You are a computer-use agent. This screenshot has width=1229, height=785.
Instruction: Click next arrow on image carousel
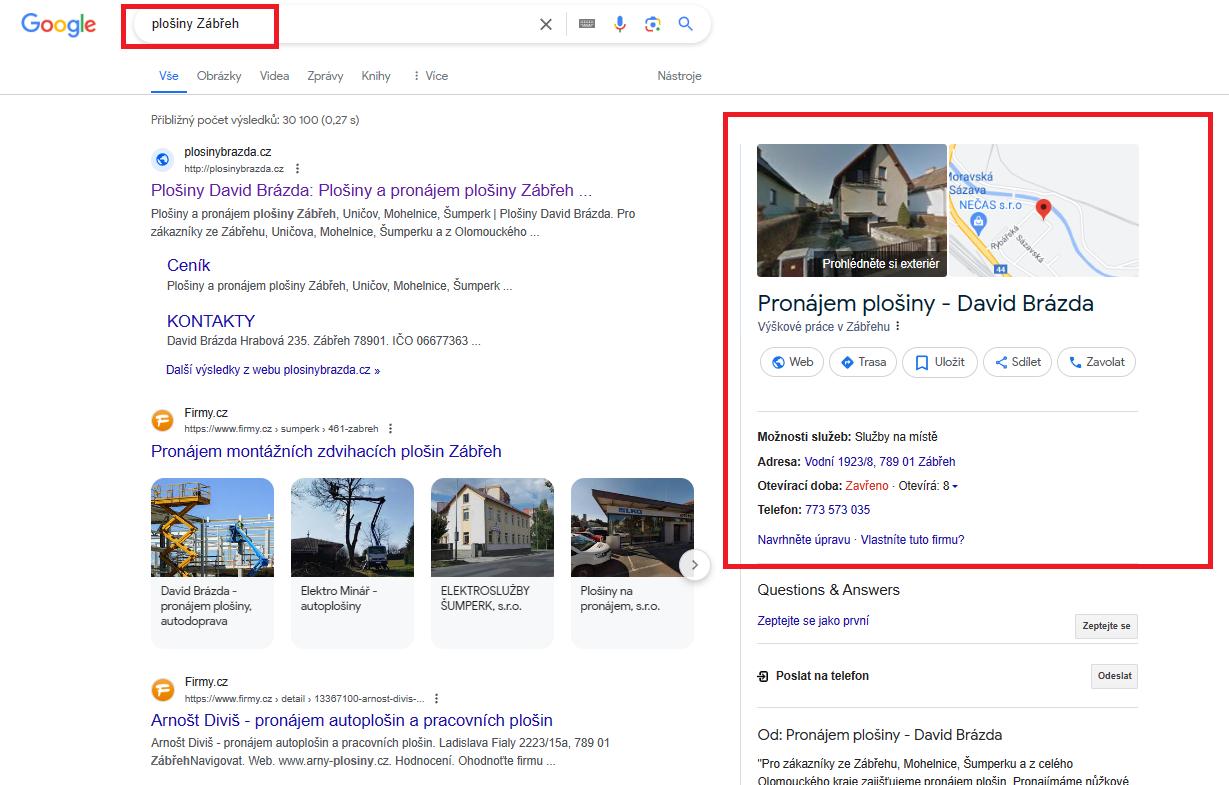[695, 565]
